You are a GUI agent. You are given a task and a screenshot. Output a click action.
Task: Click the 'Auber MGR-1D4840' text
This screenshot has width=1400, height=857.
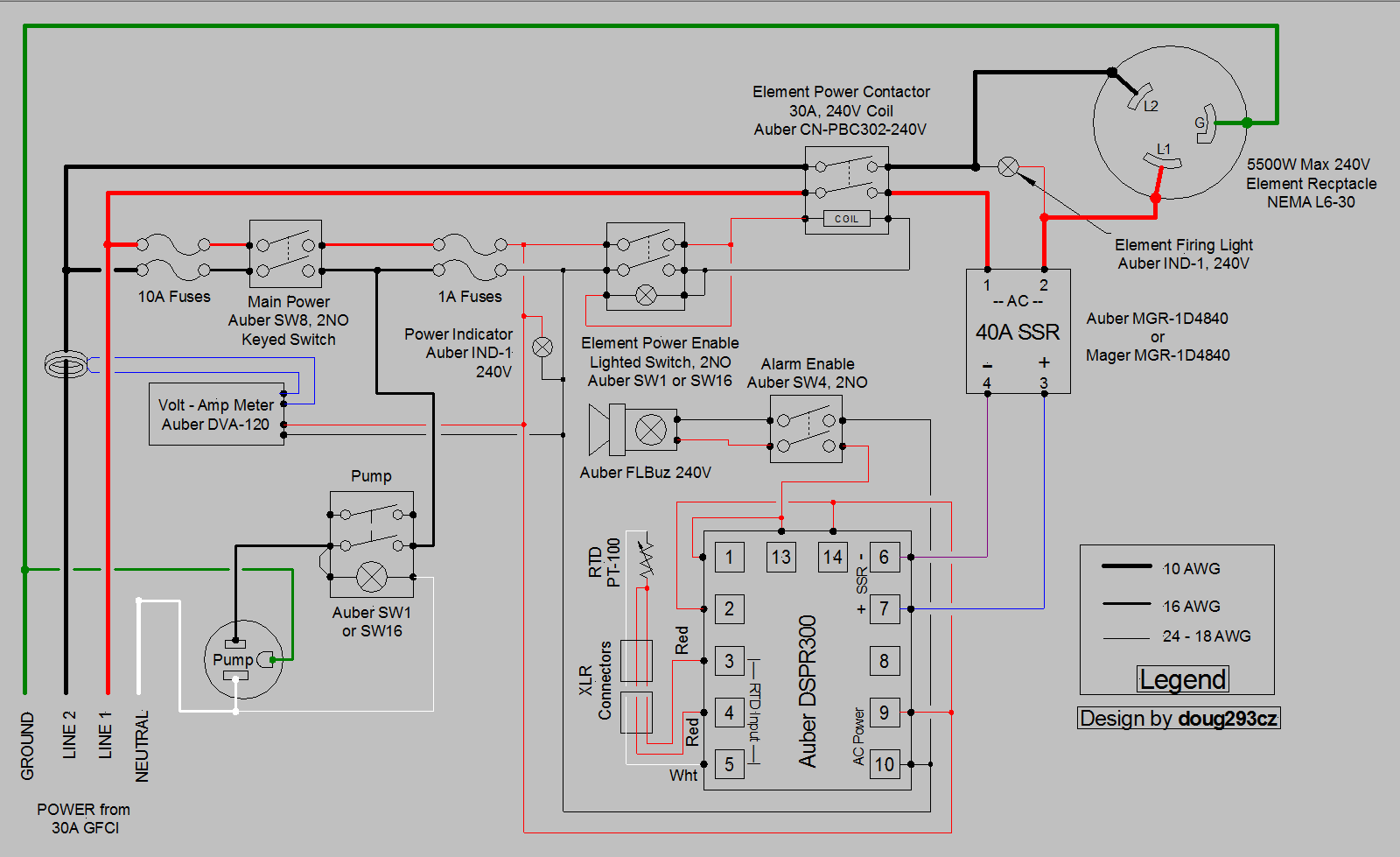coord(1158,319)
